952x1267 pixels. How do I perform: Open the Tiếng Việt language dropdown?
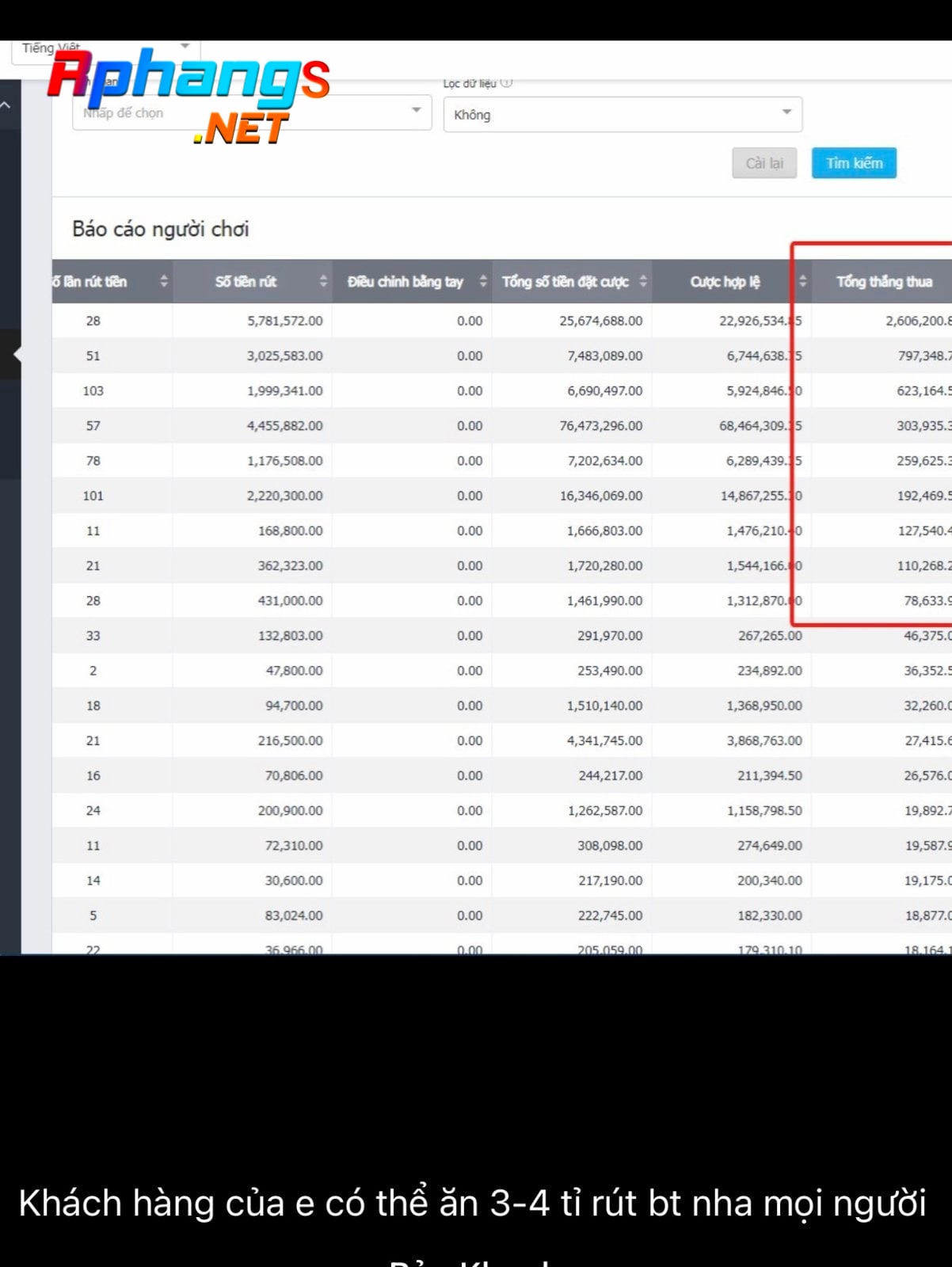pyautogui.click(x=105, y=49)
